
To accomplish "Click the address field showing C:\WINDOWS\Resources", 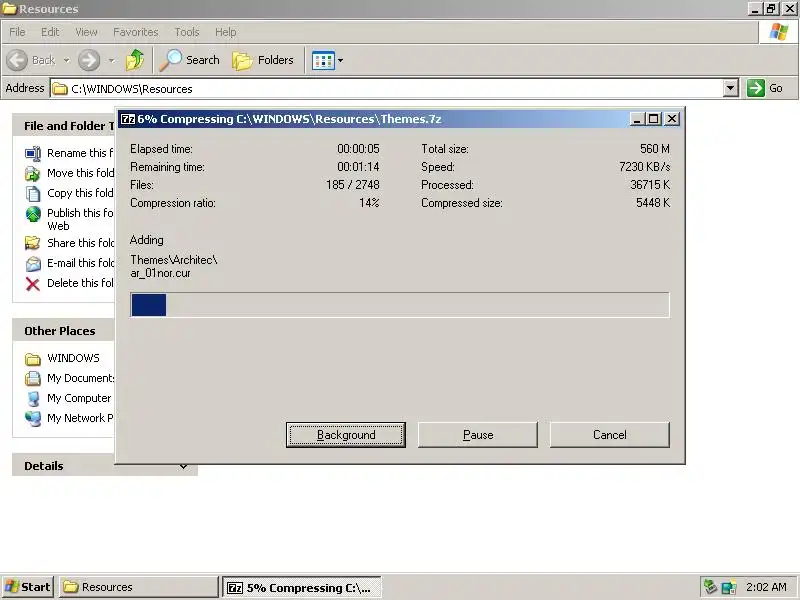I will click(x=387, y=88).
